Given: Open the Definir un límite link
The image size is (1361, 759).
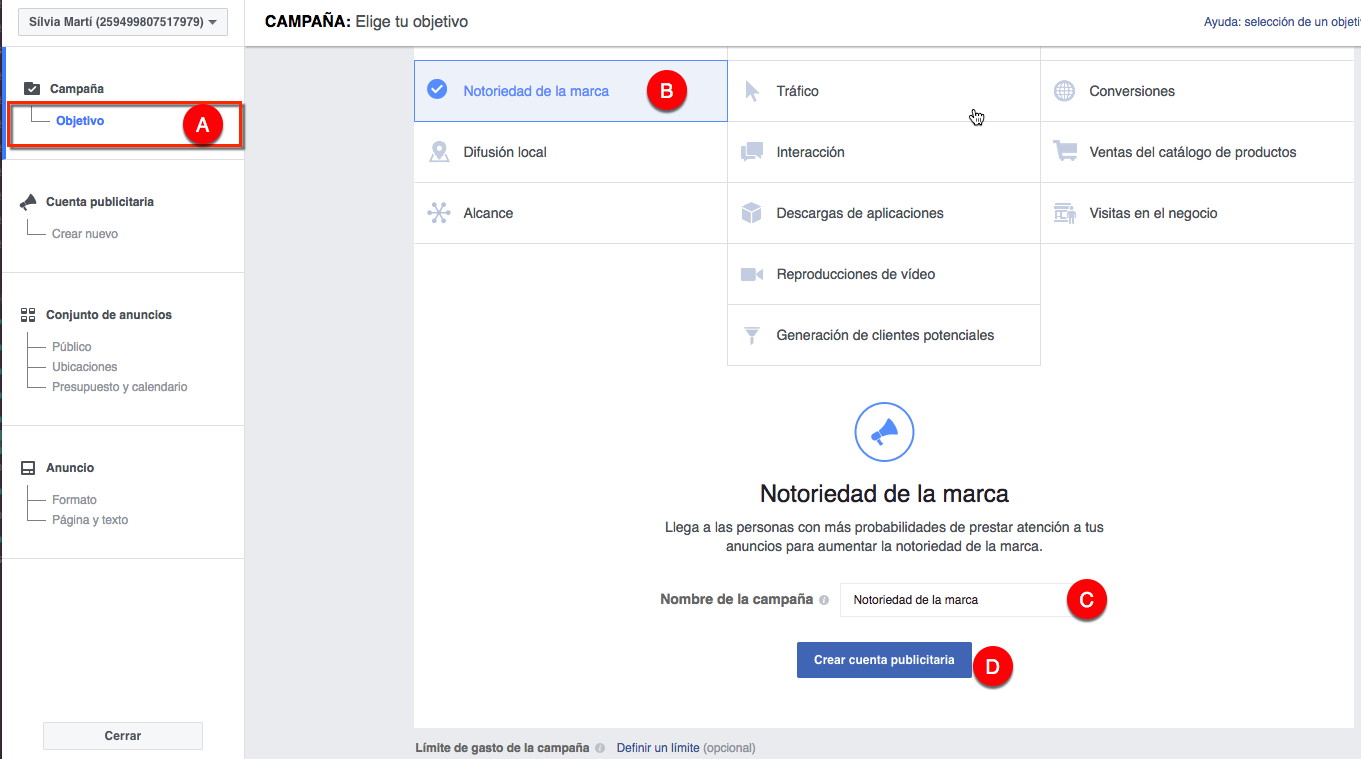Looking at the screenshot, I should [660, 747].
